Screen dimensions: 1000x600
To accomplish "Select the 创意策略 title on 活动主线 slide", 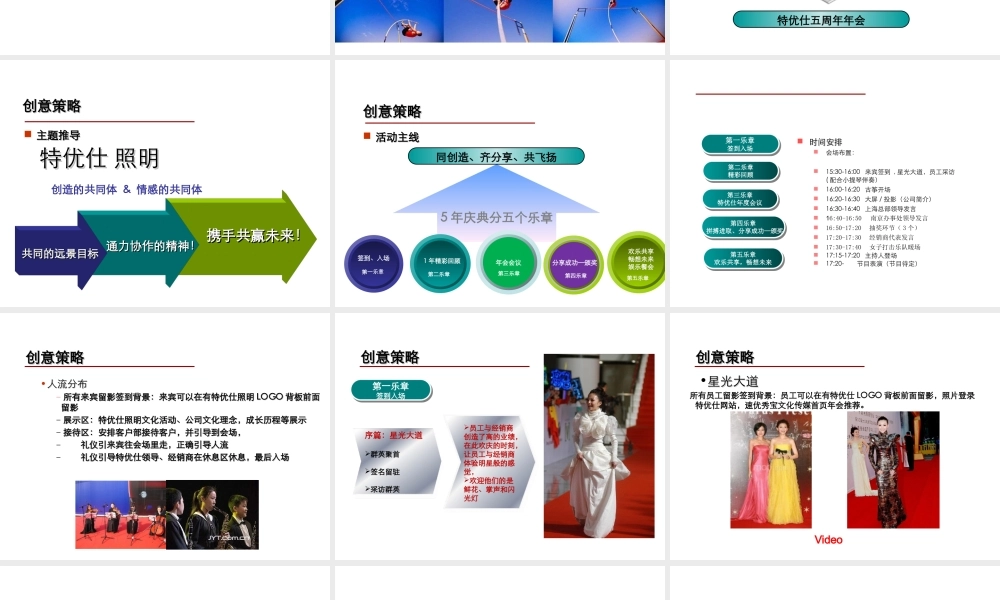I will point(392,112).
